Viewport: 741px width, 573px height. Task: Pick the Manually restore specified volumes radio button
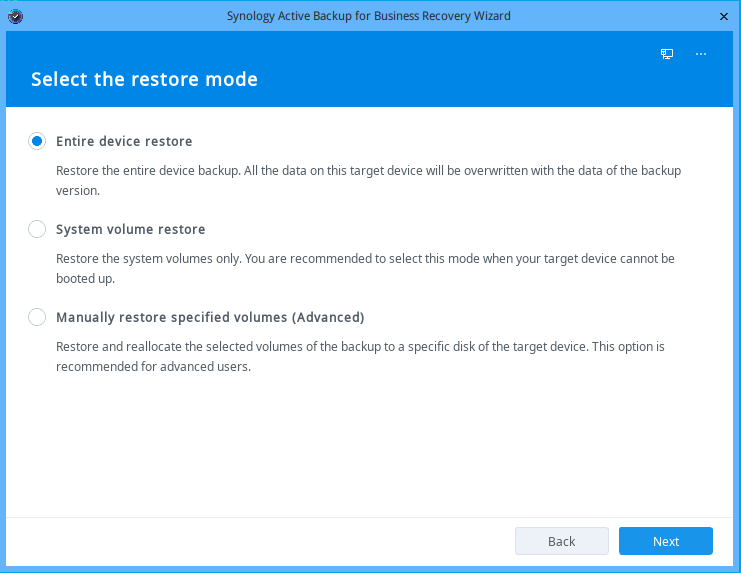click(37, 317)
